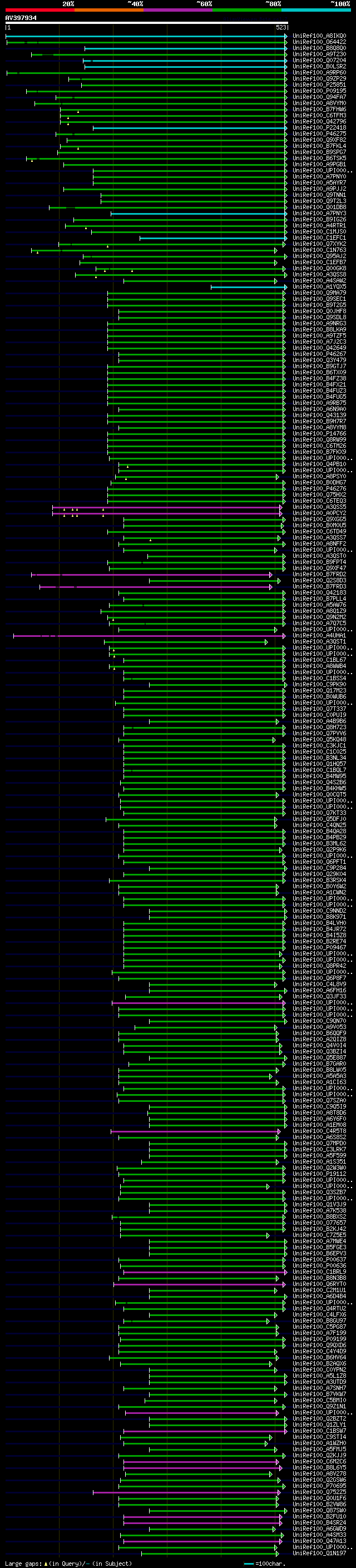356x1568 pixels.
Task: Select the label UniRef100_A1YQX5
Action: click(319, 286)
